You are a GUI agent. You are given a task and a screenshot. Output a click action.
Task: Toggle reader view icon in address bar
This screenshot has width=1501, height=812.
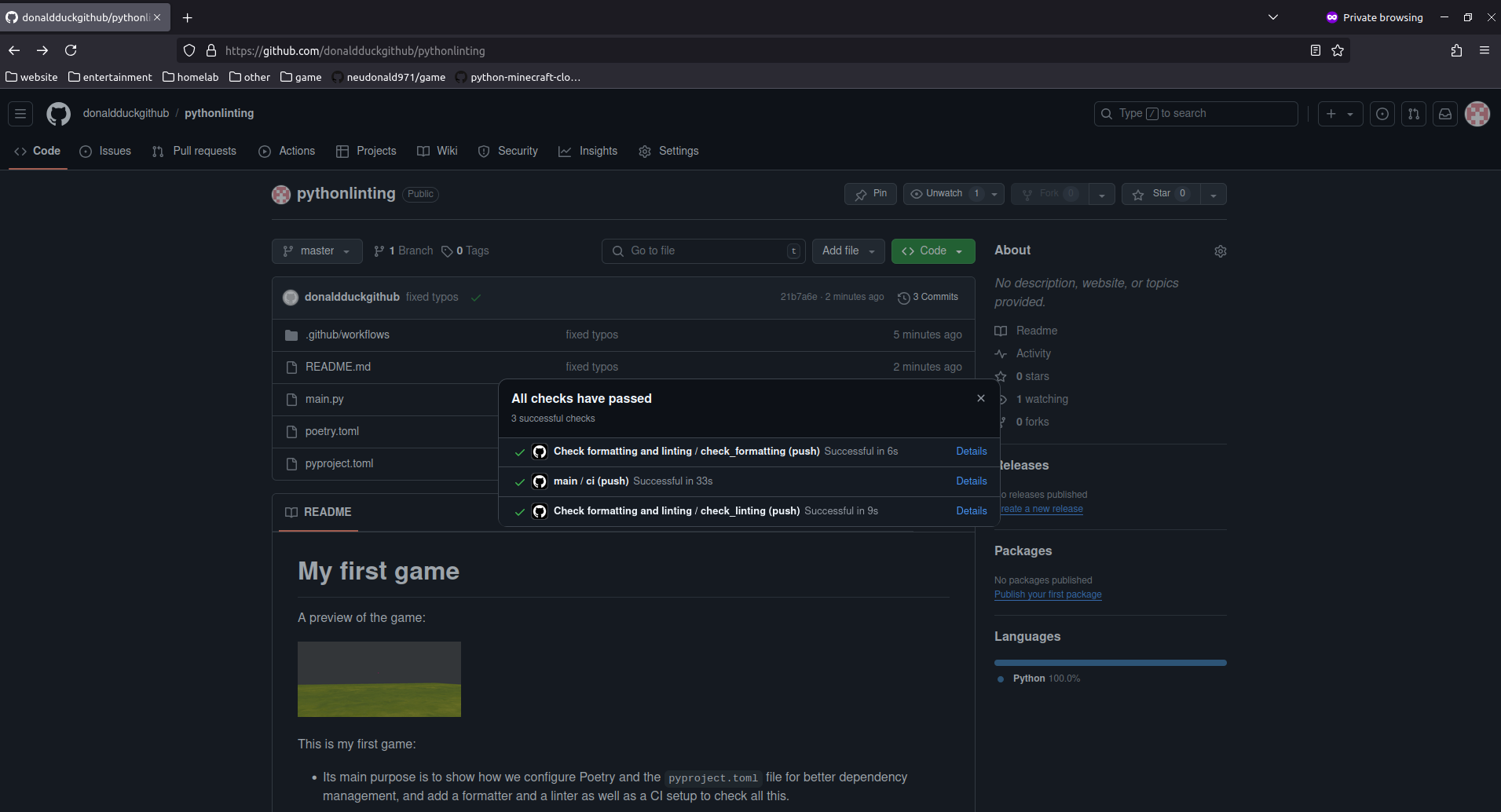click(1316, 50)
